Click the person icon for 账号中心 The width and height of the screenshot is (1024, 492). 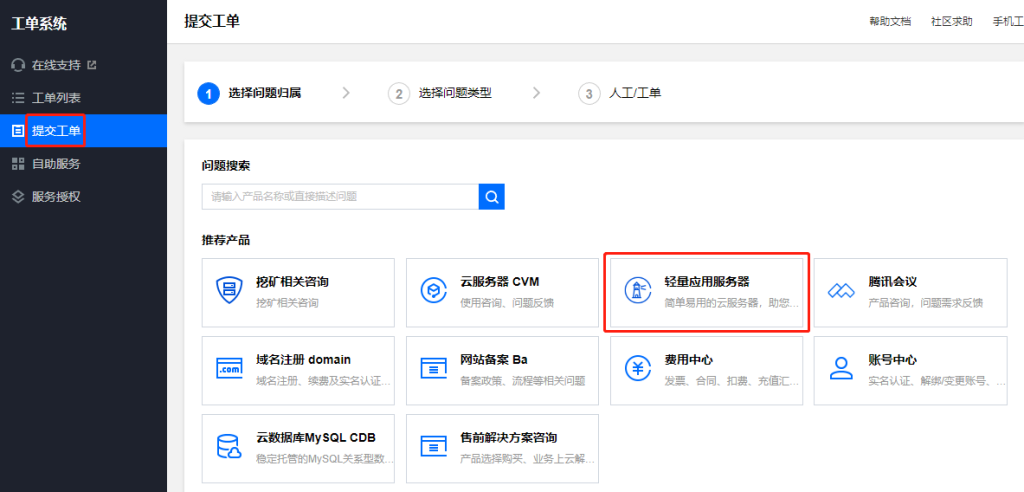click(x=840, y=369)
